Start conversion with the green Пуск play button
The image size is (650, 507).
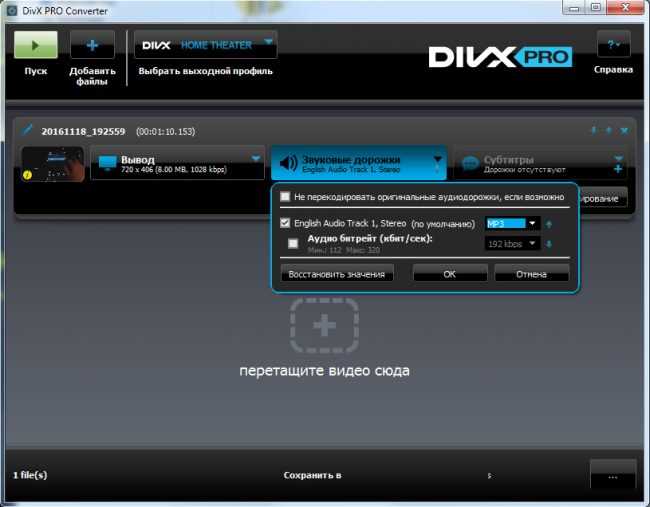click(x=36, y=45)
